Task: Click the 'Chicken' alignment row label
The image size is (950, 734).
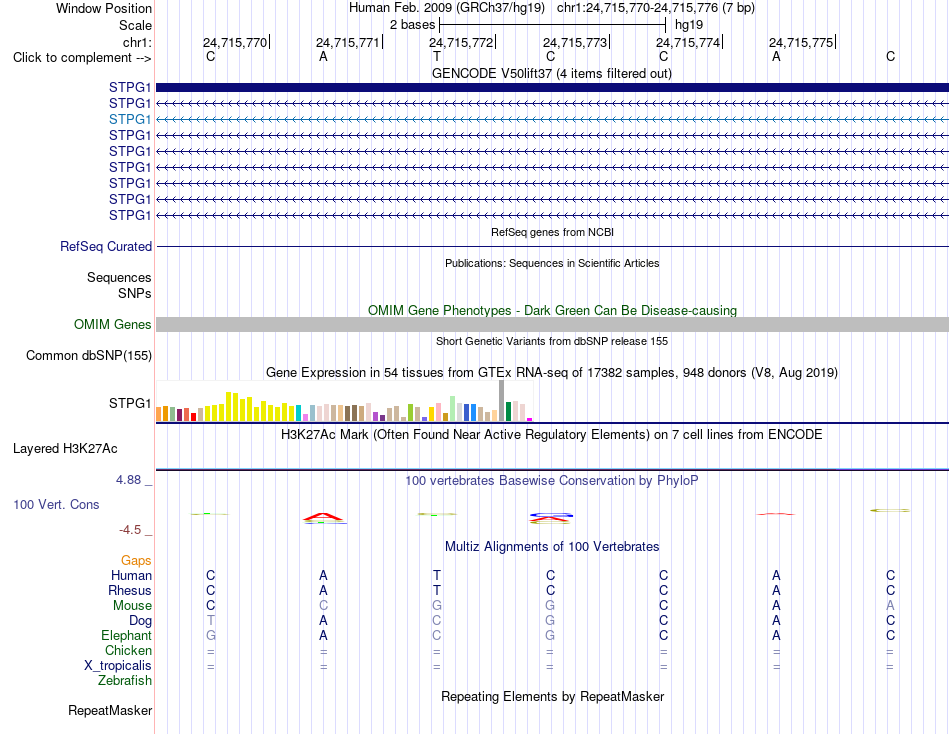Action: [128, 650]
